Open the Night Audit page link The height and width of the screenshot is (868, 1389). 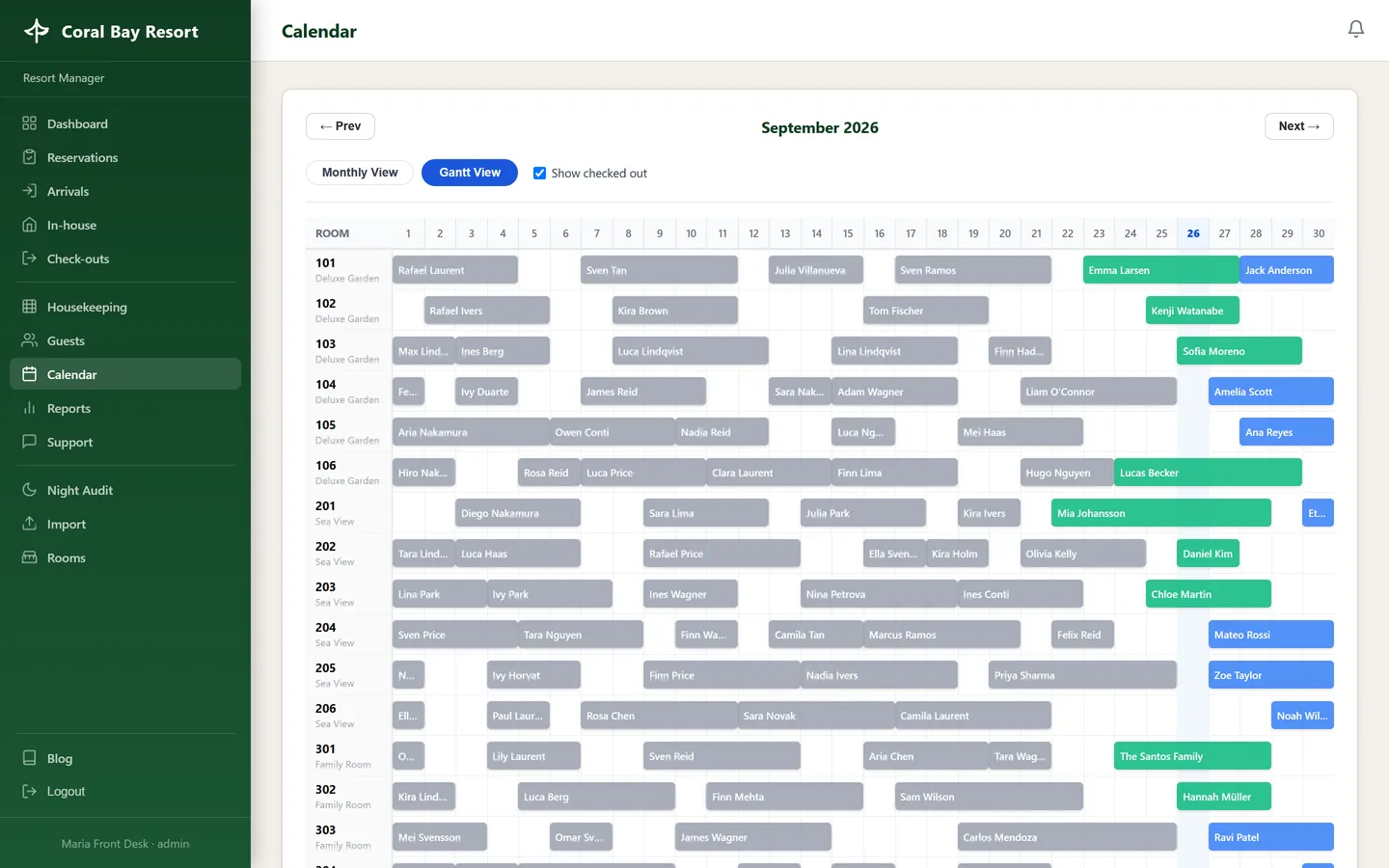point(125,490)
